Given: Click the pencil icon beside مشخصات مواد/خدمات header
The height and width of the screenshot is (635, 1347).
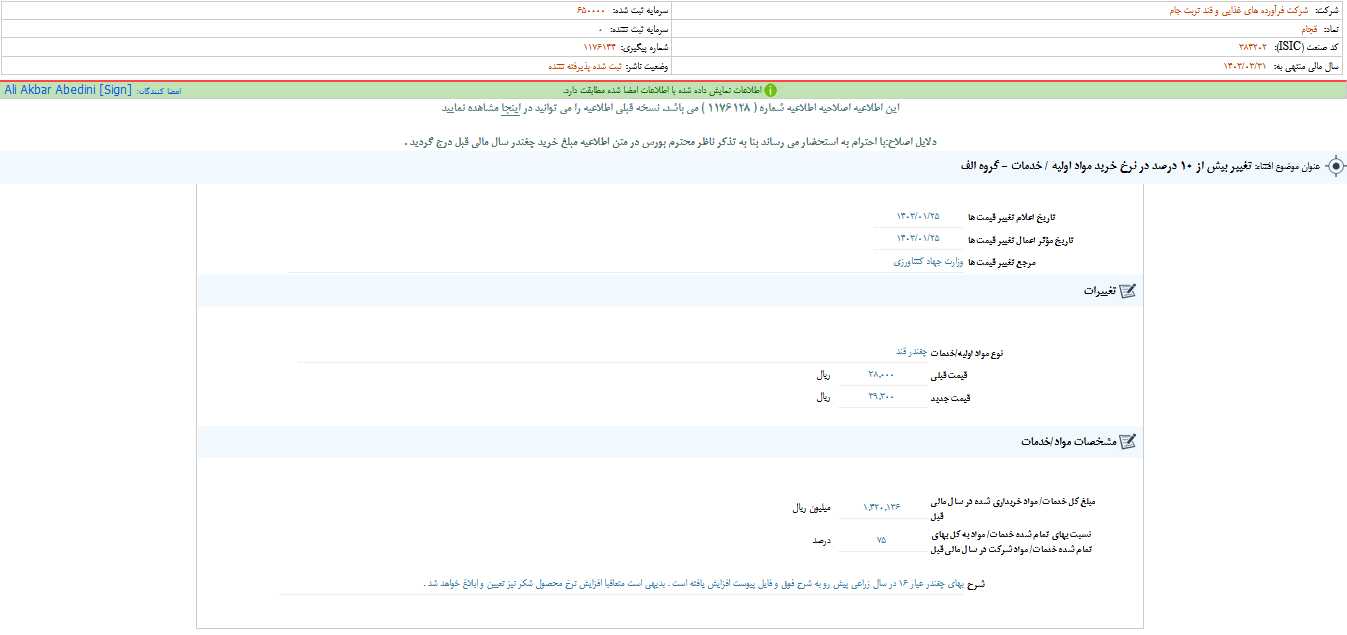Looking at the screenshot, I should pyautogui.click(x=1128, y=441).
